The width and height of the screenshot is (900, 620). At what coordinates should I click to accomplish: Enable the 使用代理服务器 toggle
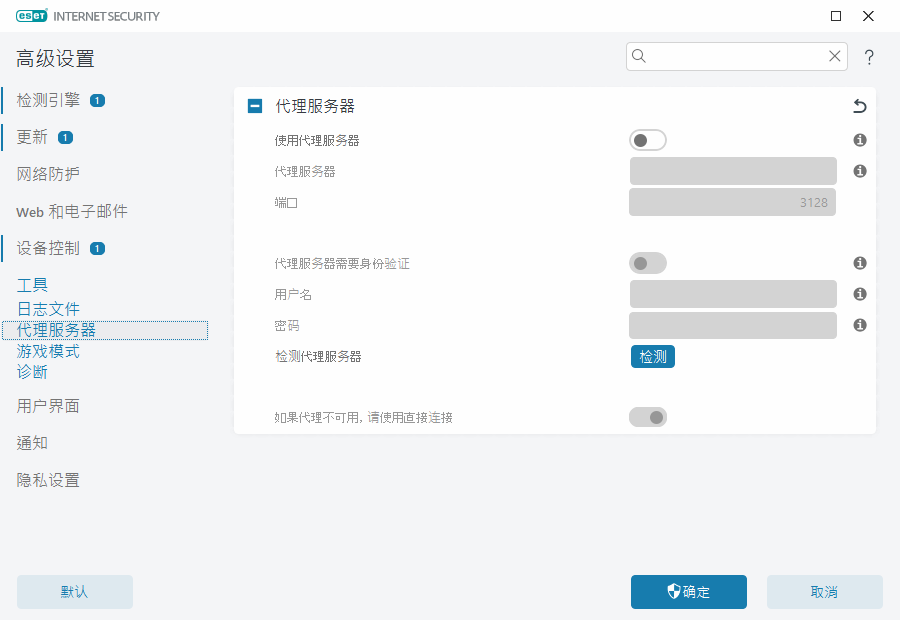point(648,140)
